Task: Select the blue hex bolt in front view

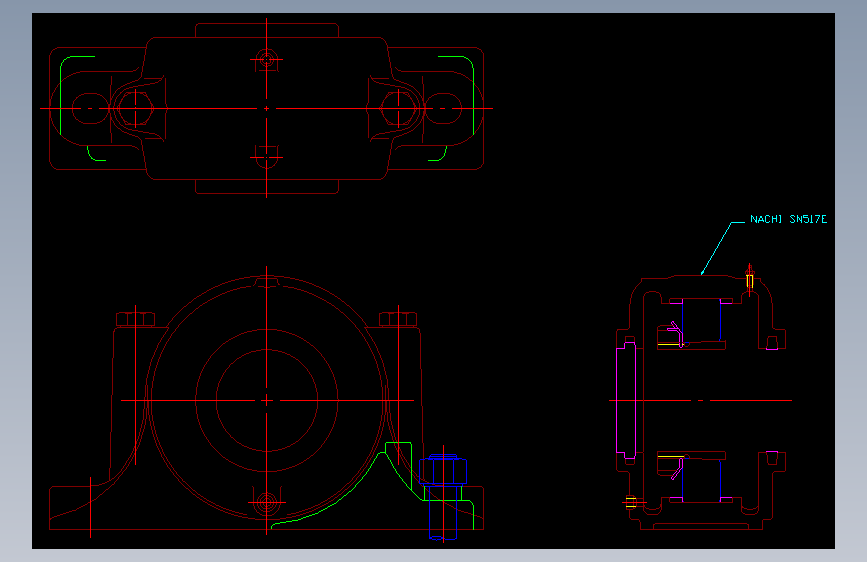Action: tap(443, 496)
